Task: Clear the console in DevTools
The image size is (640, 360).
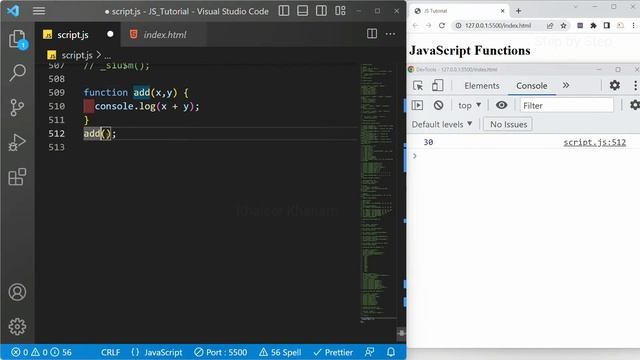Action: (438, 105)
